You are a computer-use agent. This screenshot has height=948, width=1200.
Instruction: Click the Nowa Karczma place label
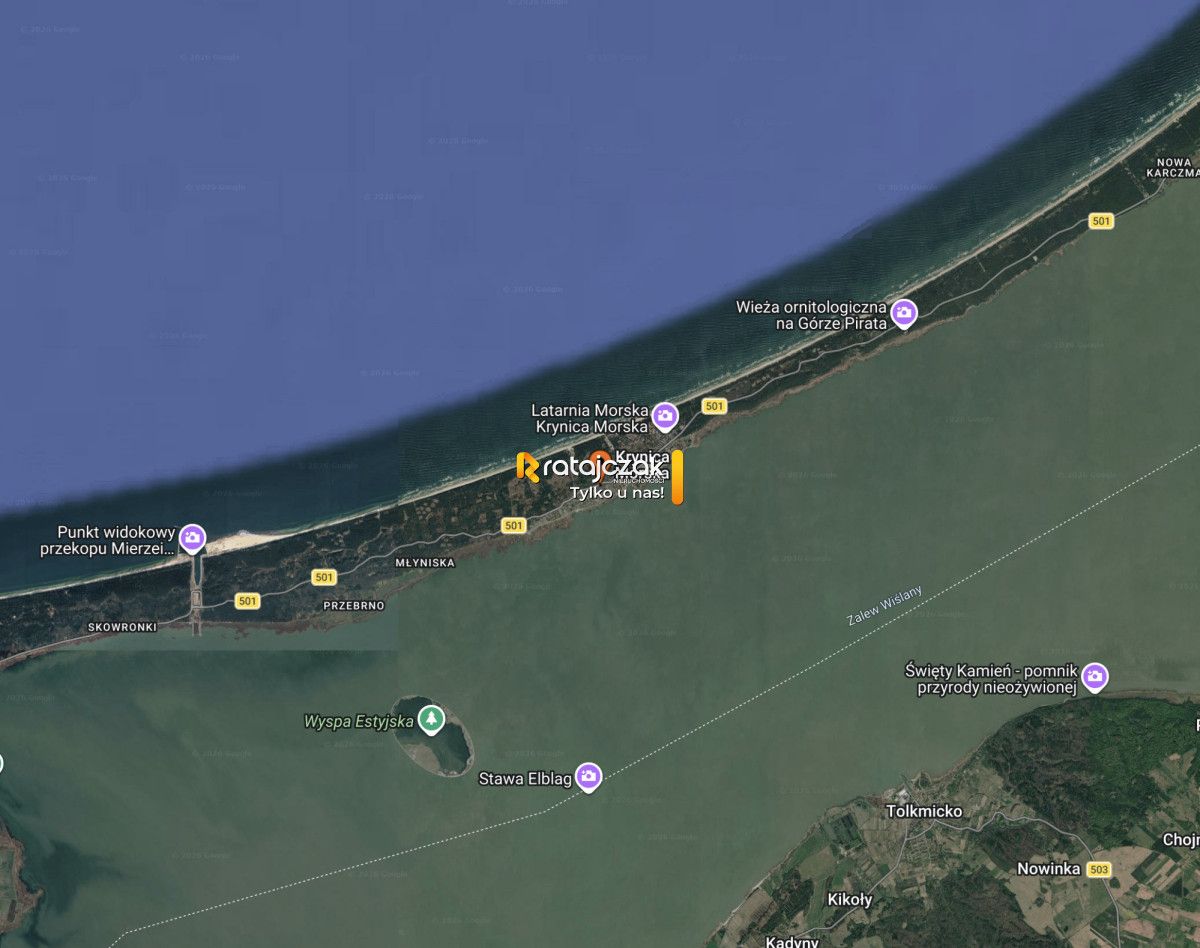(1174, 167)
